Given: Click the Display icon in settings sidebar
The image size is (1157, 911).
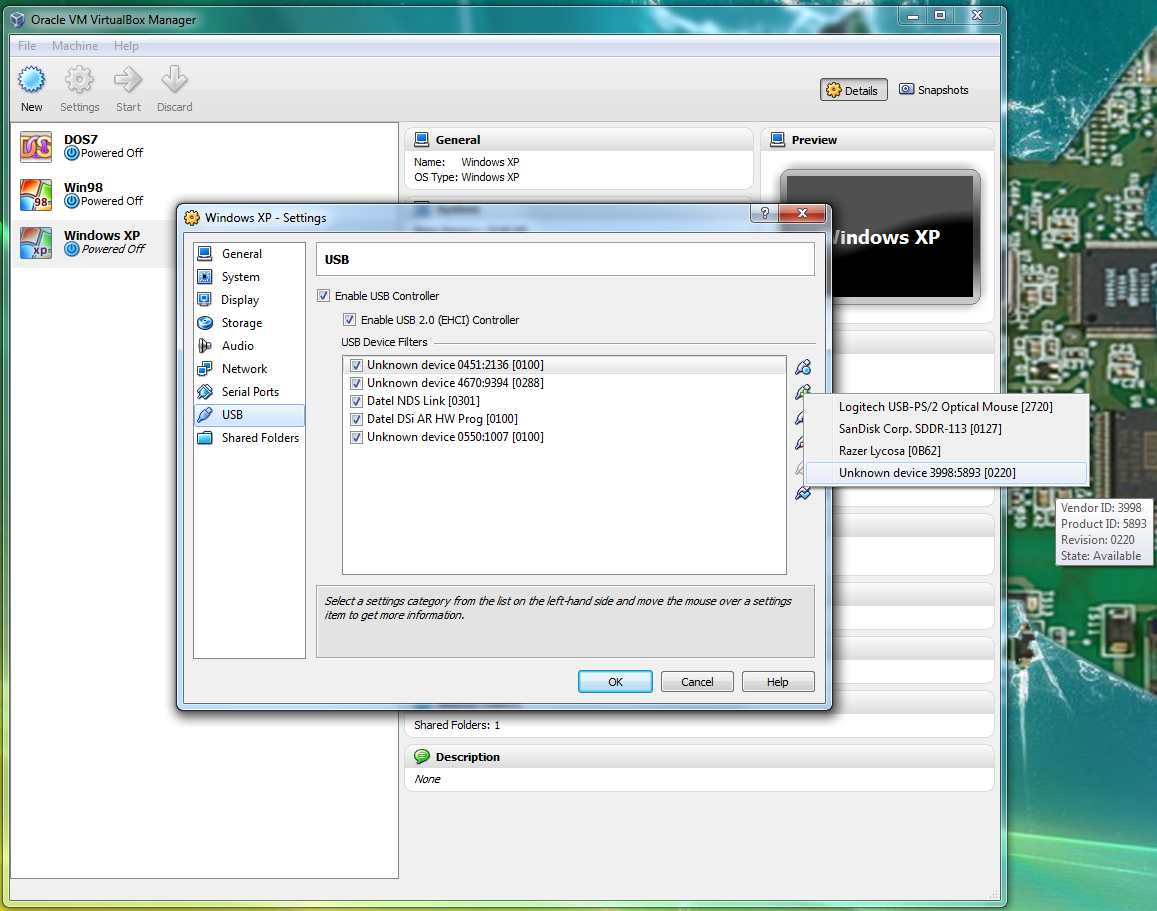Looking at the screenshot, I should pyautogui.click(x=205, y=299).
